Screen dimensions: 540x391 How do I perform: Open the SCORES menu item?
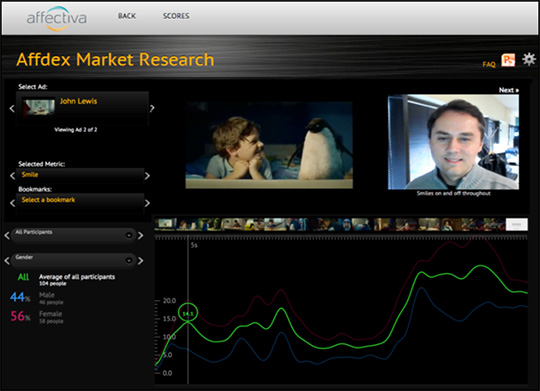click(x=176, y=16)
